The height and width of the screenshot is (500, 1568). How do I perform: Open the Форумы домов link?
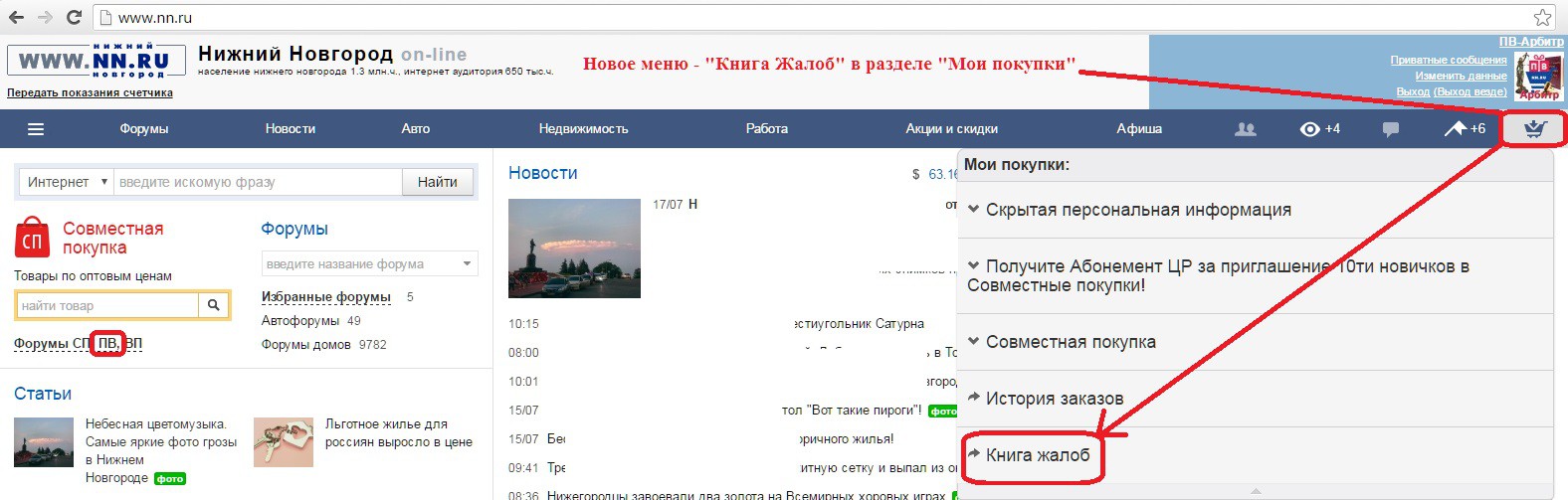[x=306, y=345]
